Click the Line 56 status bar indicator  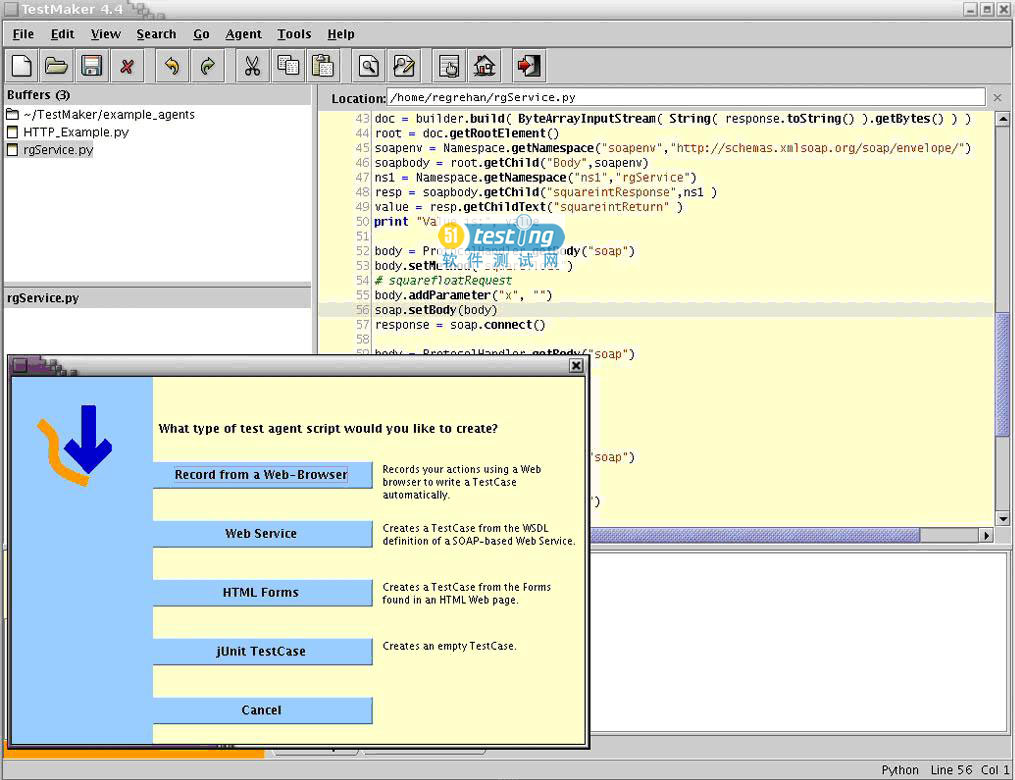(x=951, y=770)
